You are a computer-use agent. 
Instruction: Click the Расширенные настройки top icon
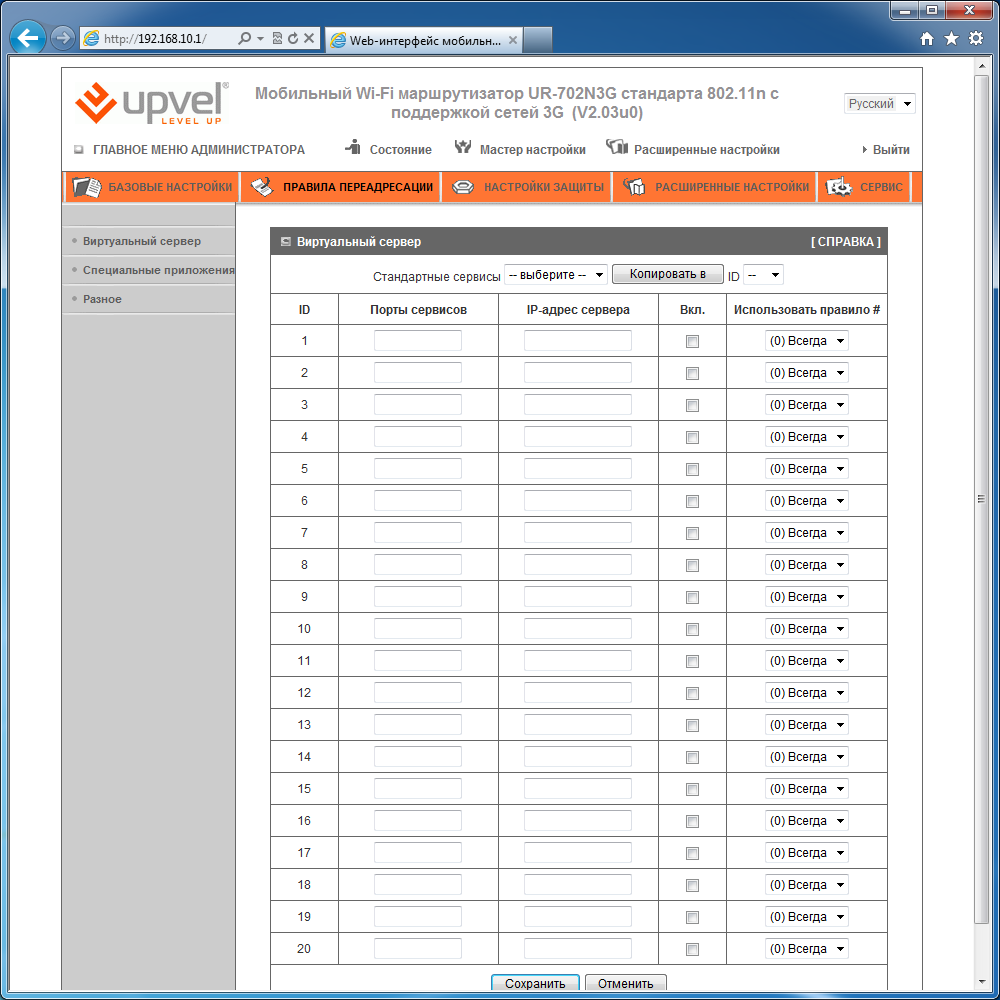617,147
